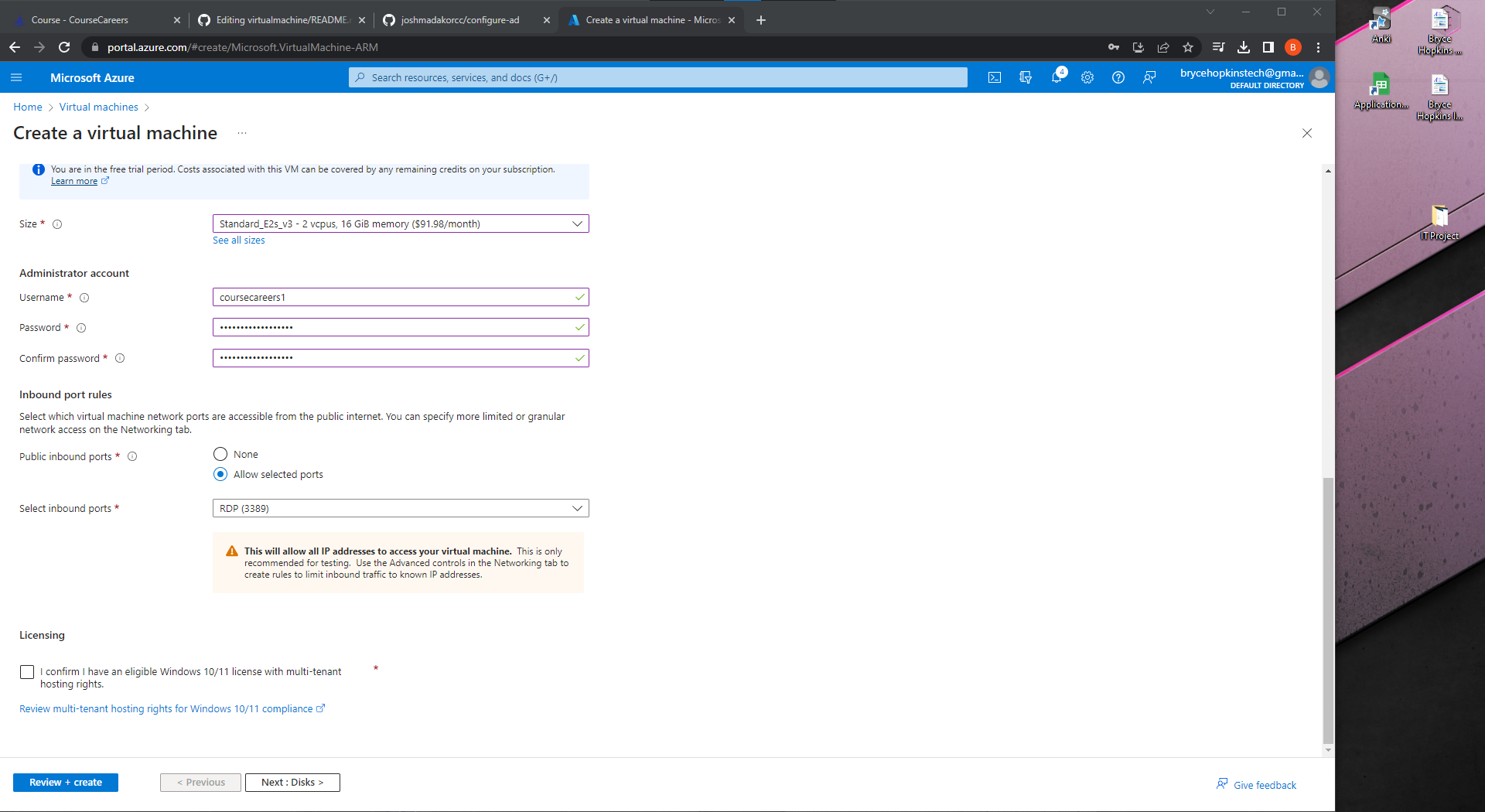Open the Azure Cloud Shell
This screenshot has width=1485, height=812.
(x=994, y=77)
